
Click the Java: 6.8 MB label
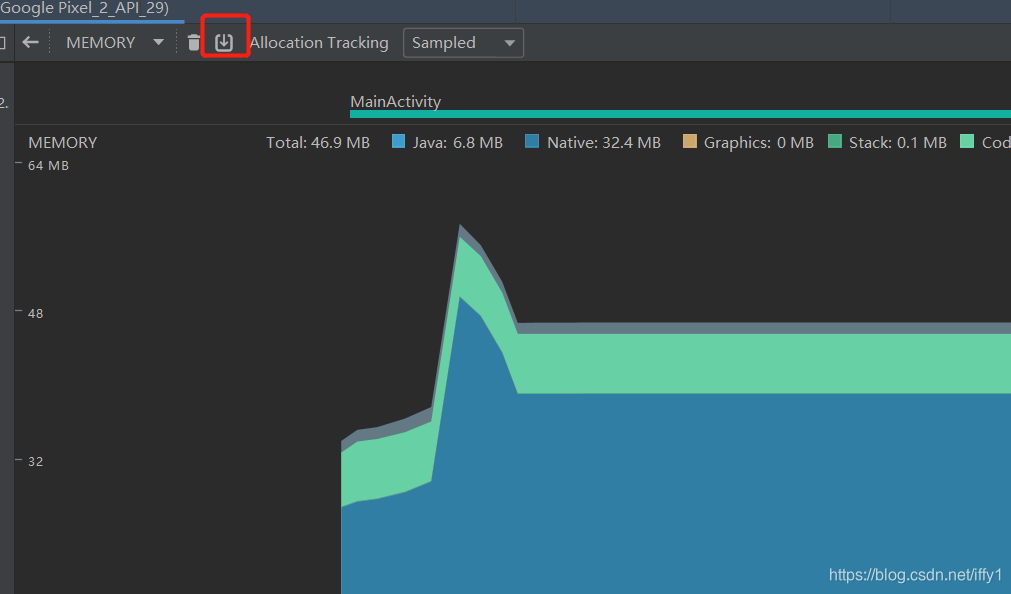tap(457, 143)
